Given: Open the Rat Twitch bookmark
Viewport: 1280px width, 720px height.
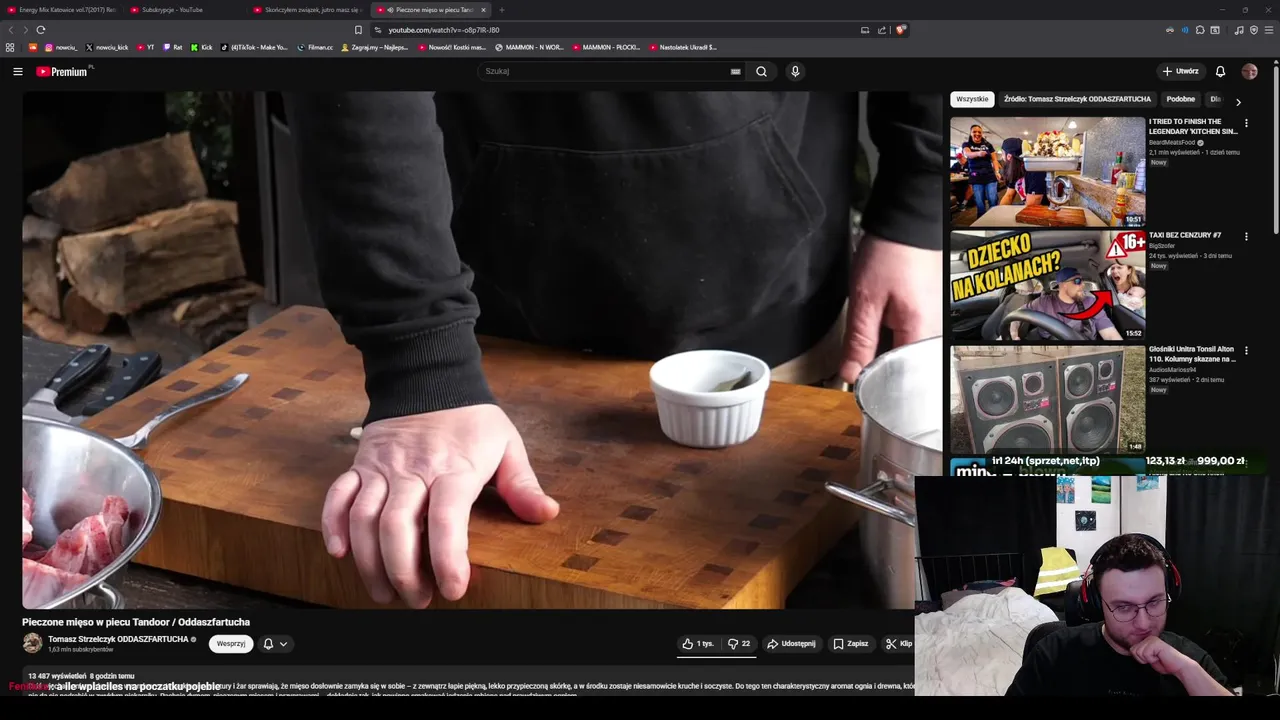Looking at the screenshot, I should click(x=173, y=47).
